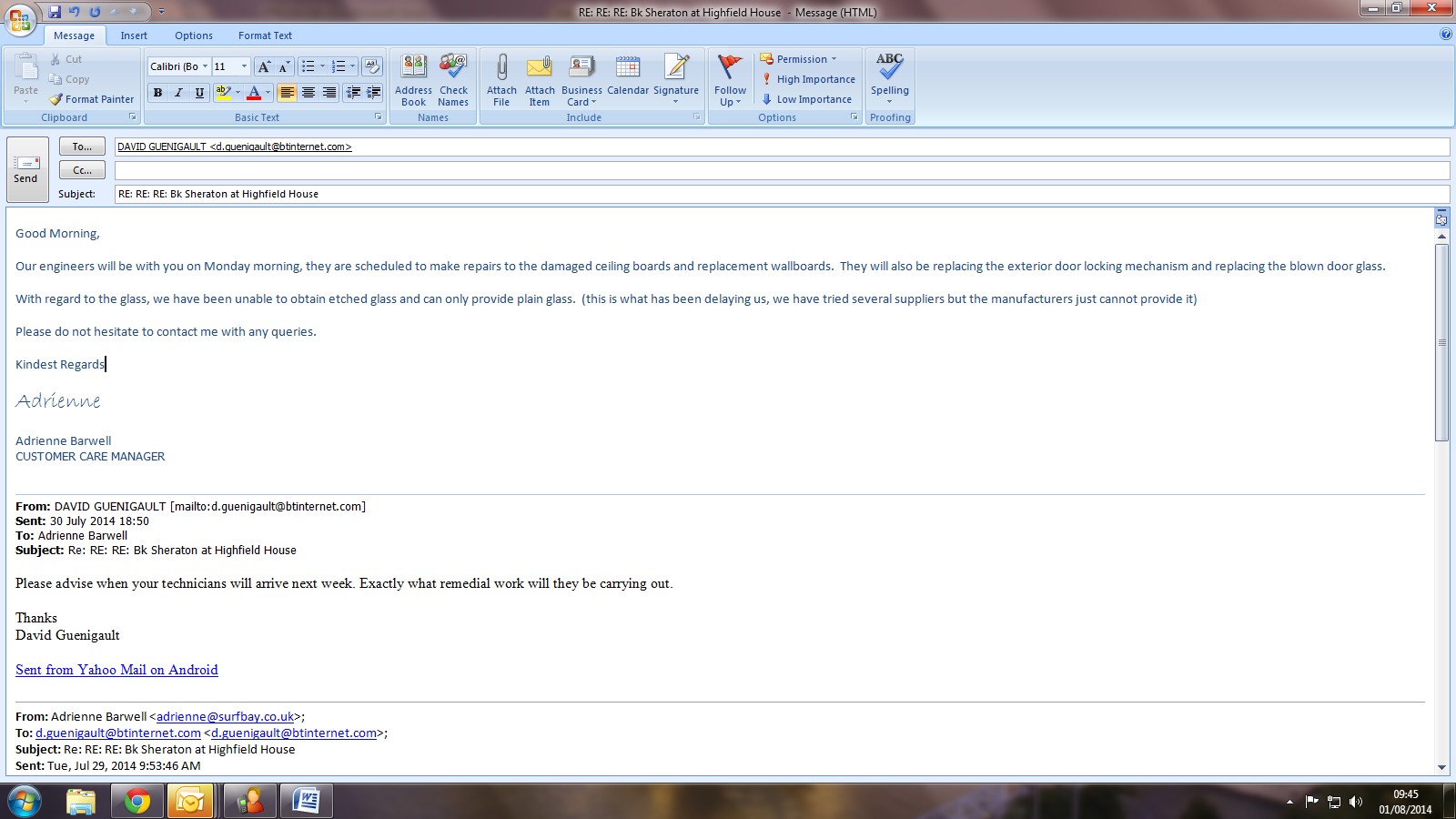Image resolution: width=1456 pixels, height=819 pixels.
Task: Expand the Basic Text dialog launcher
Action: pos(379,117)
